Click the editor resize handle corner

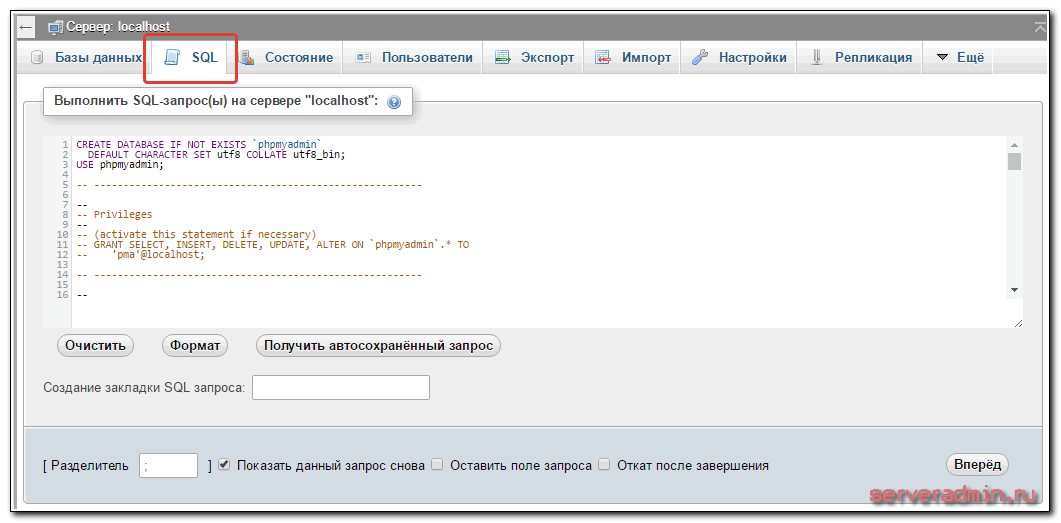point(1017,323)
